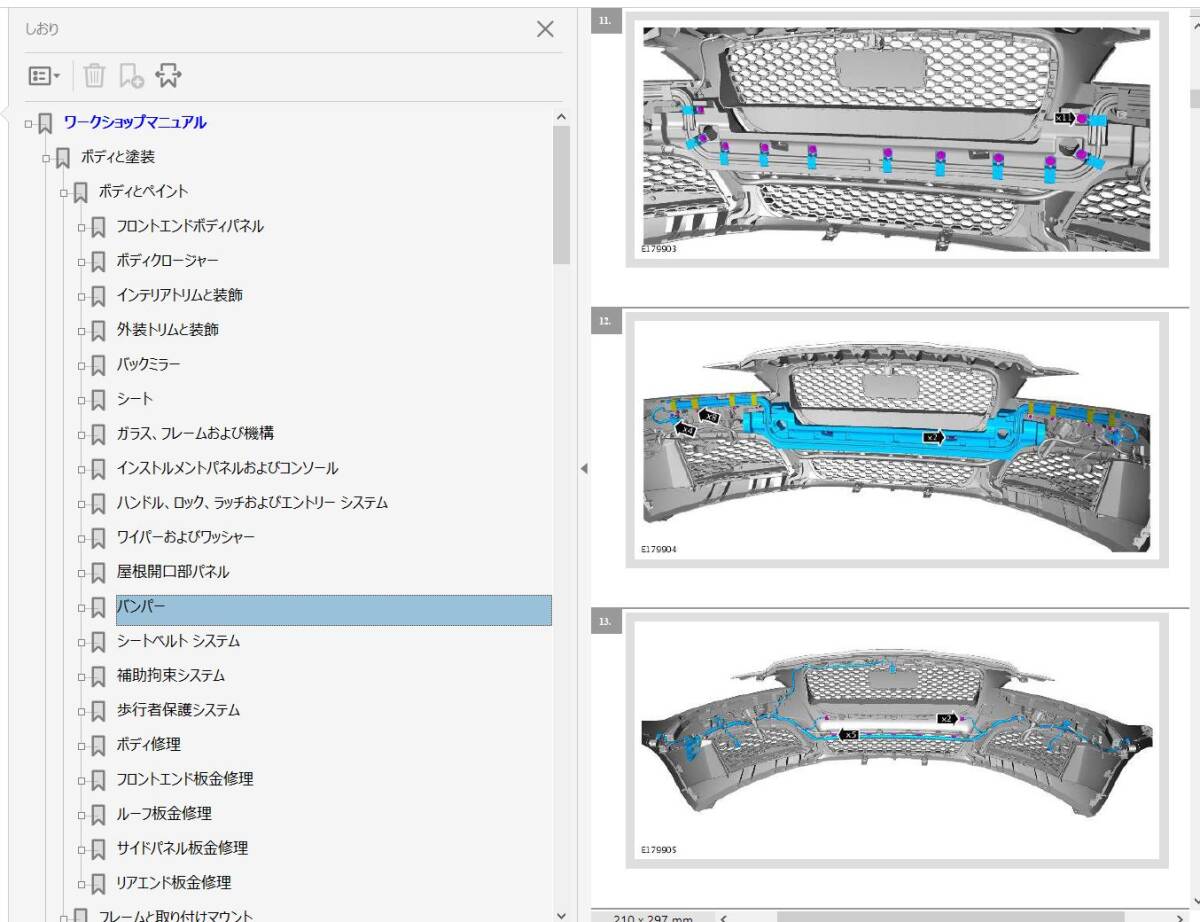Collapse the ボディと塗装 tree node
This screenshot has width=1200, height=922.
coord(46,158)
